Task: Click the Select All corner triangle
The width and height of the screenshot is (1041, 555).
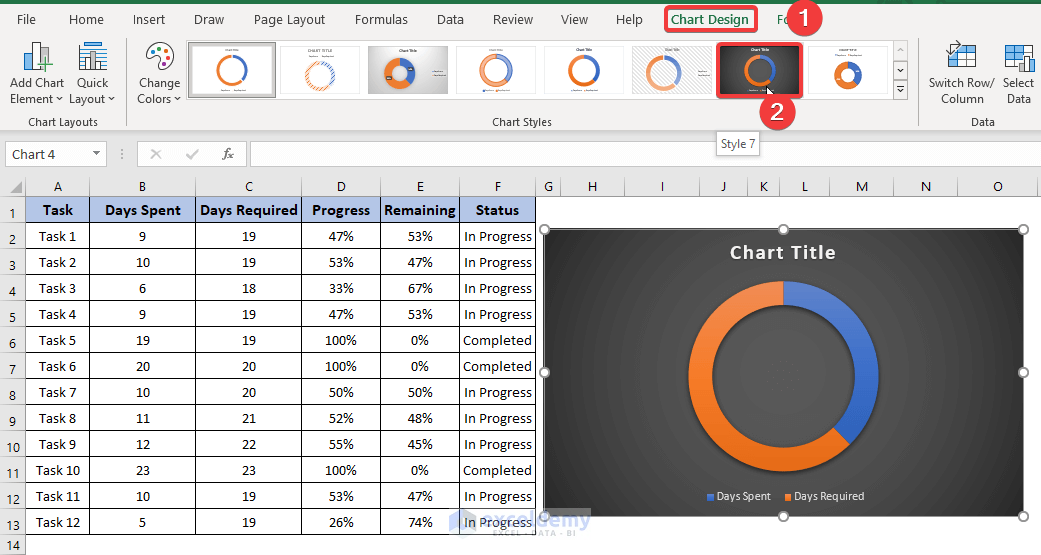Action: point(15,187)
